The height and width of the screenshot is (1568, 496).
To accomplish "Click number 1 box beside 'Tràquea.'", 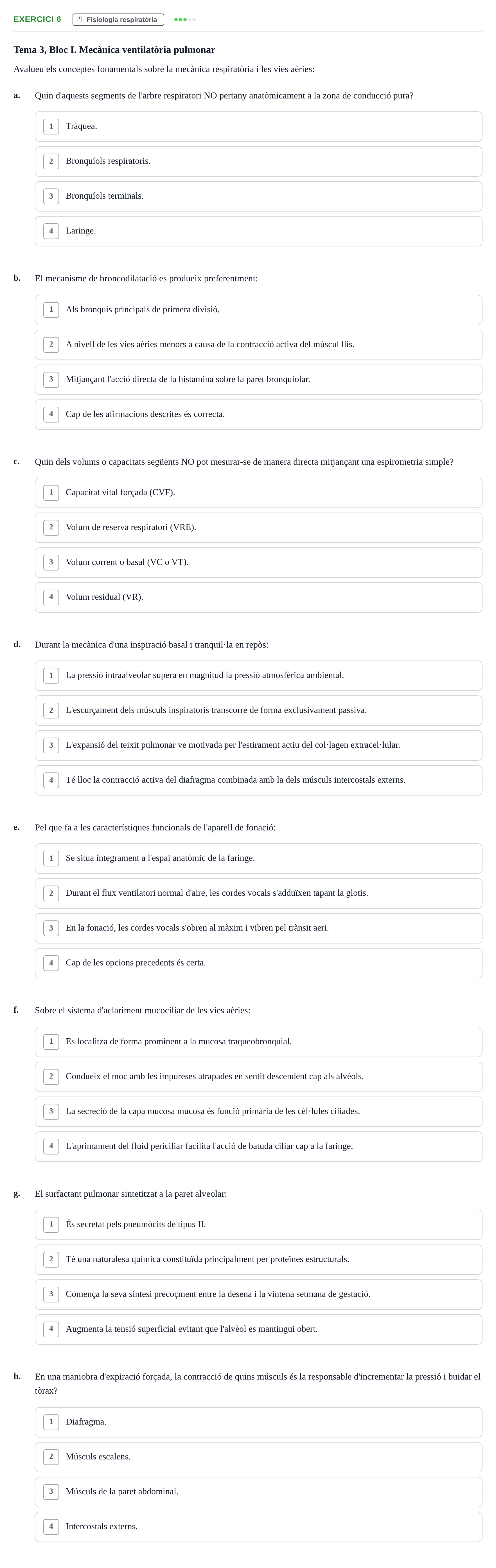I will coord(51,127).
